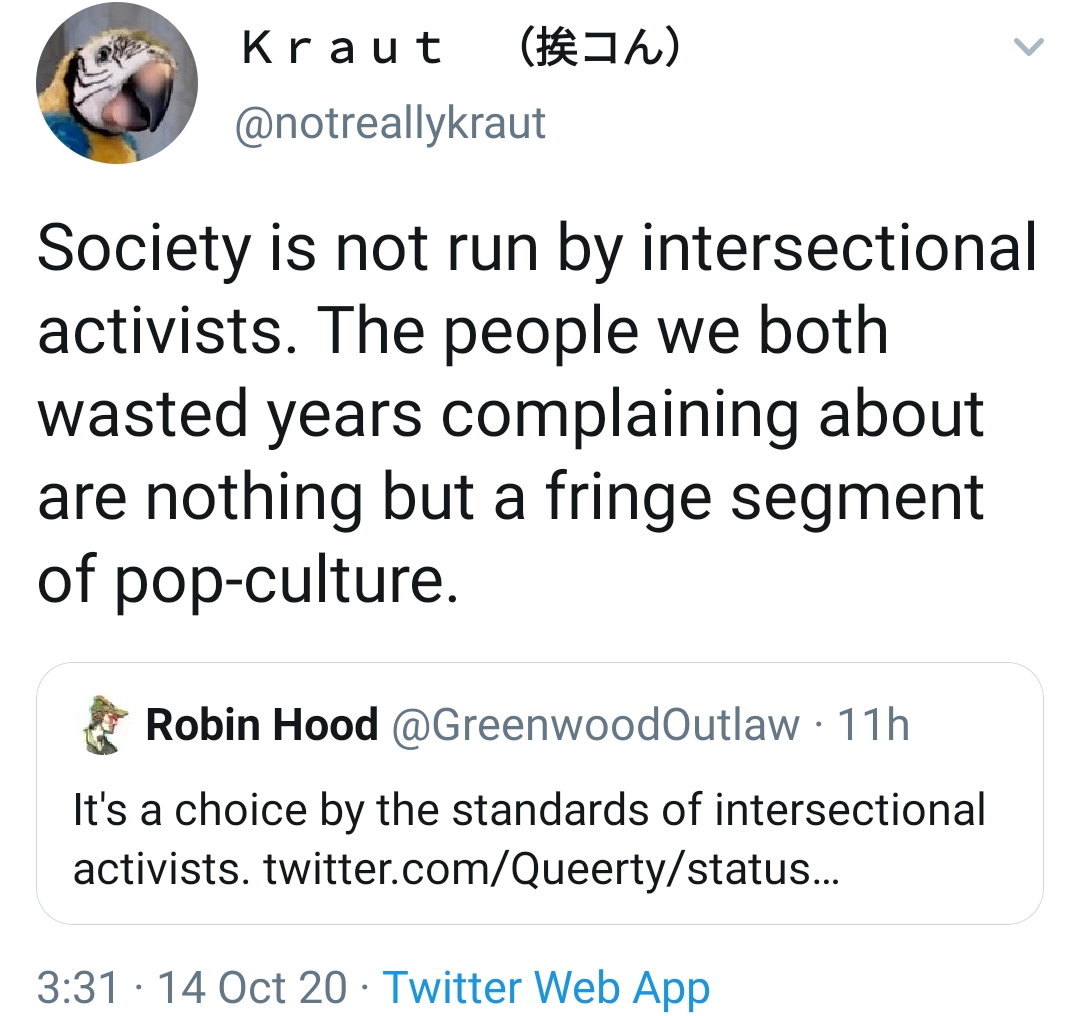This screenshot has width=1080, height=1016.
Task: Open the twitter.com/Queerty/status link
Action: (x=551, y=869)
